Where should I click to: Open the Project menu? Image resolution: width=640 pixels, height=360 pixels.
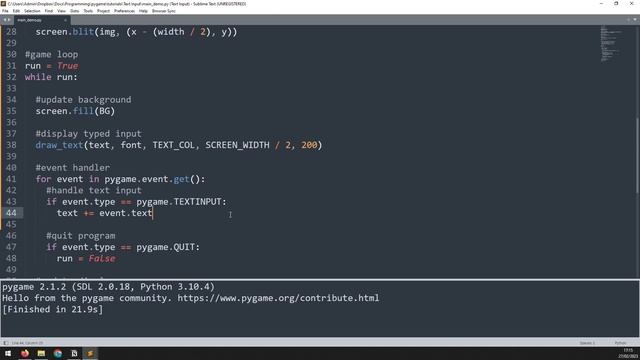103,11
